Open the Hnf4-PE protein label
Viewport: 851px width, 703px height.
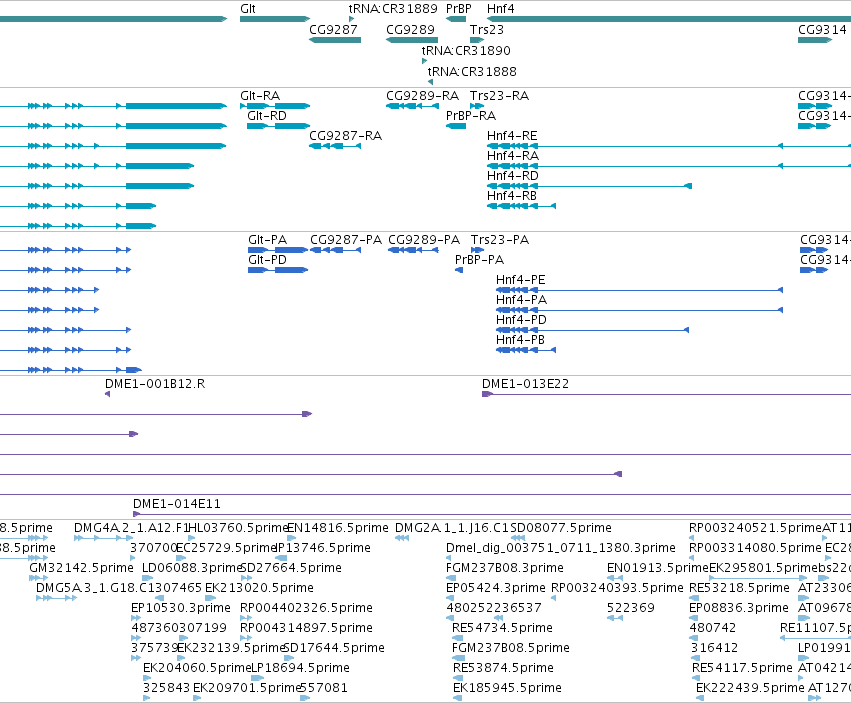coord(520,280)
